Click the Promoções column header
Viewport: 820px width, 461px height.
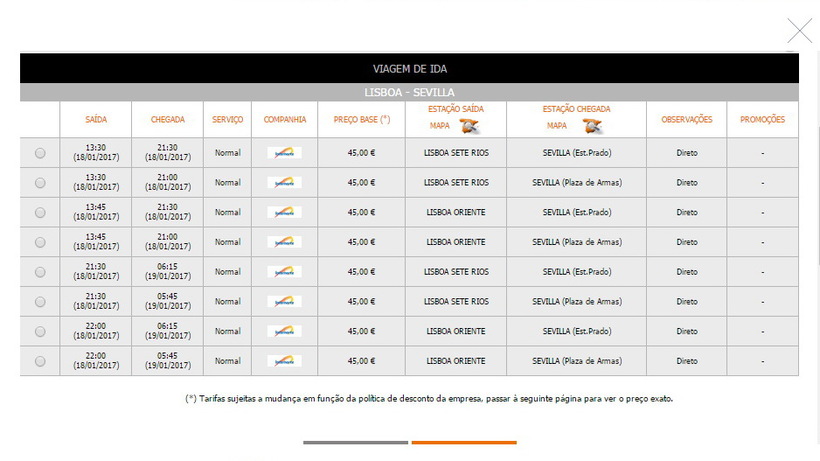coord(762,120)
